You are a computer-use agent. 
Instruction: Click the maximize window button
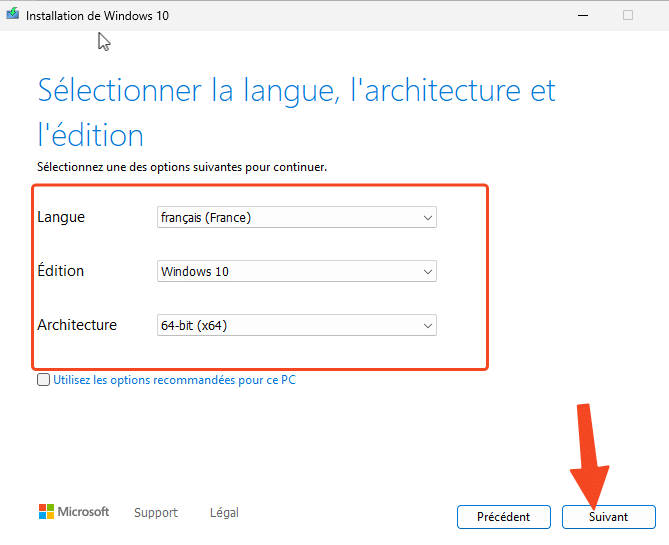628,15
